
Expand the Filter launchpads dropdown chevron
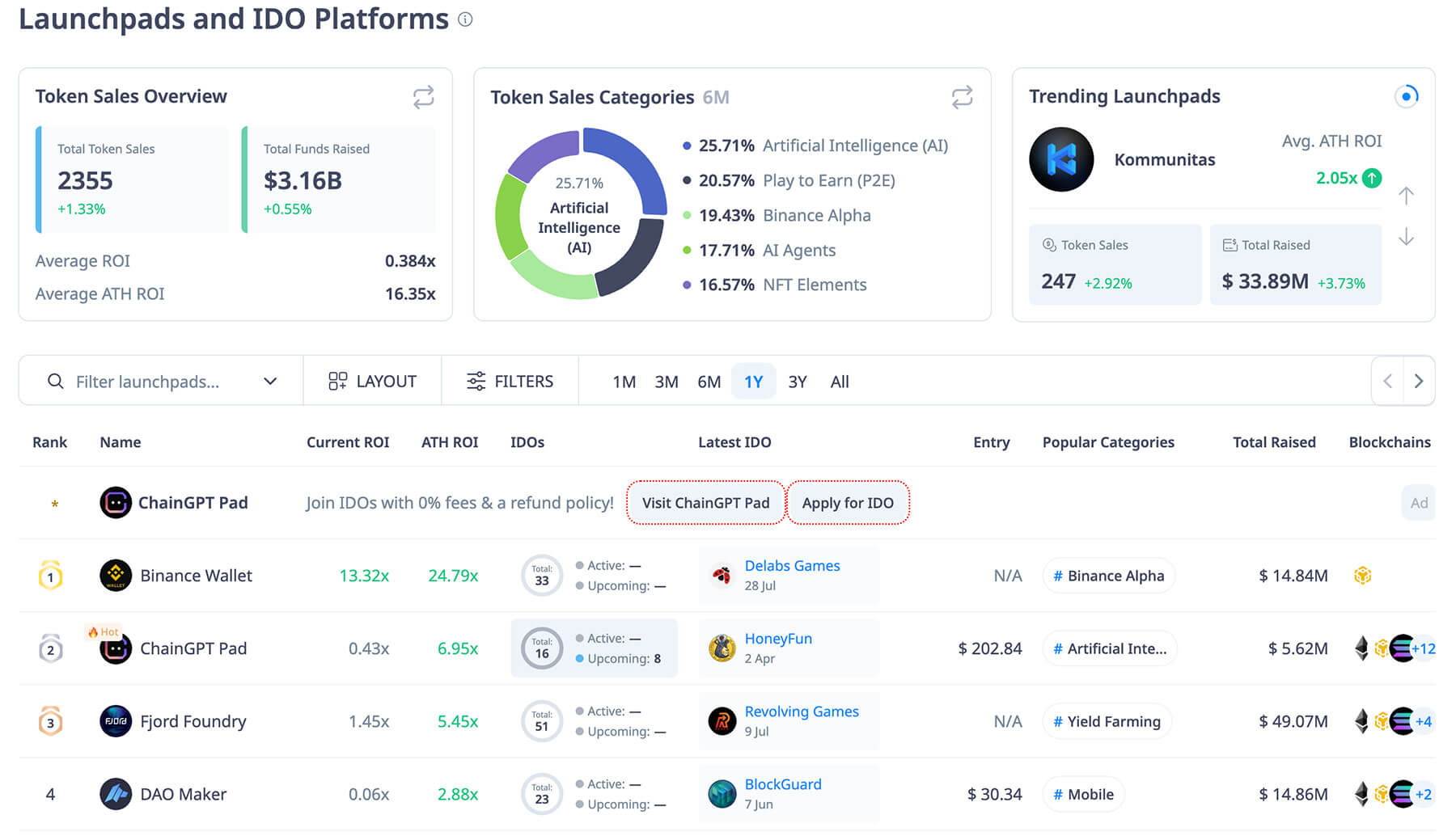coord(270,382)
